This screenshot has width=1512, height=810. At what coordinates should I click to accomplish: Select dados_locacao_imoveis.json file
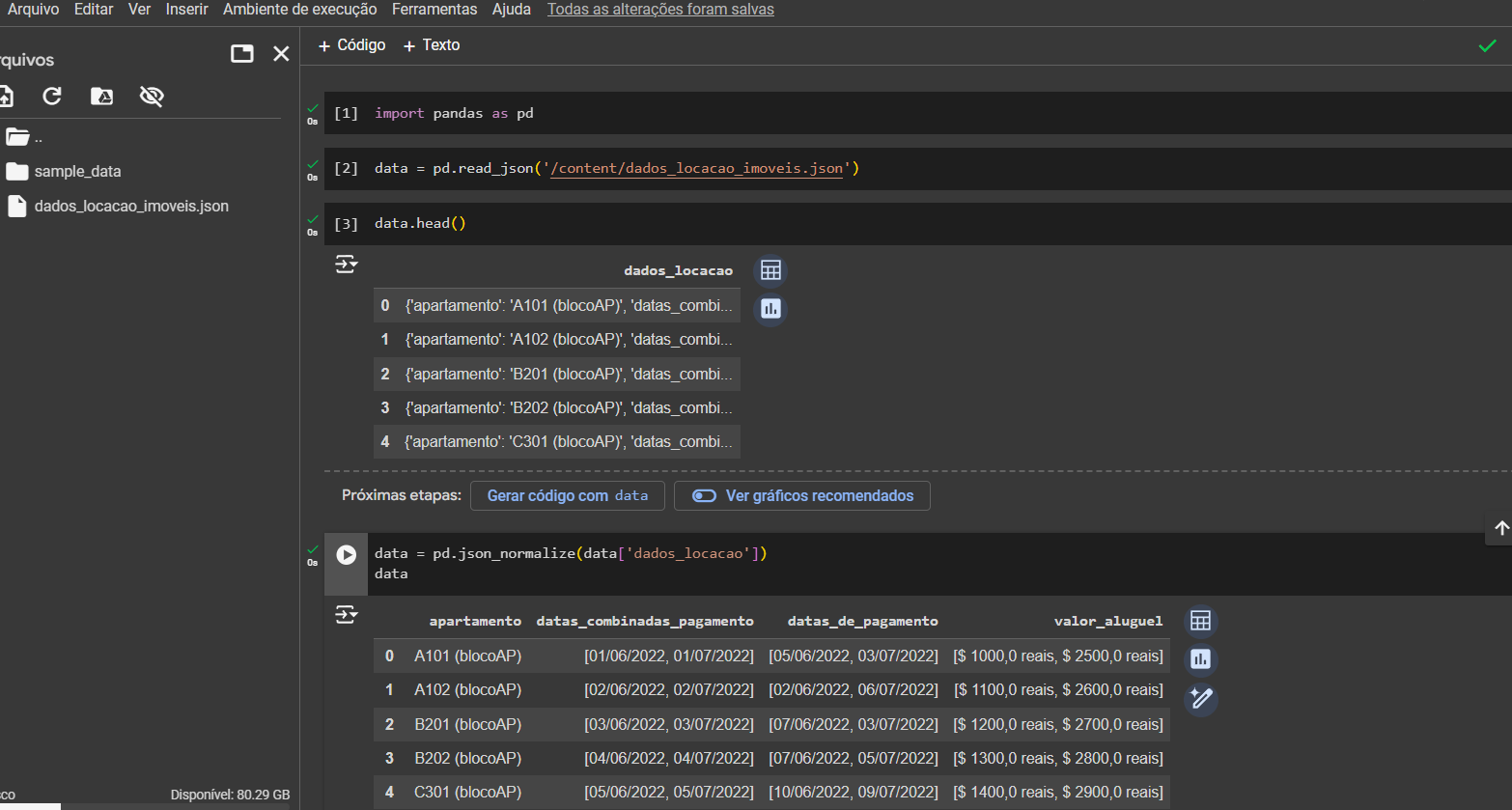119,206
